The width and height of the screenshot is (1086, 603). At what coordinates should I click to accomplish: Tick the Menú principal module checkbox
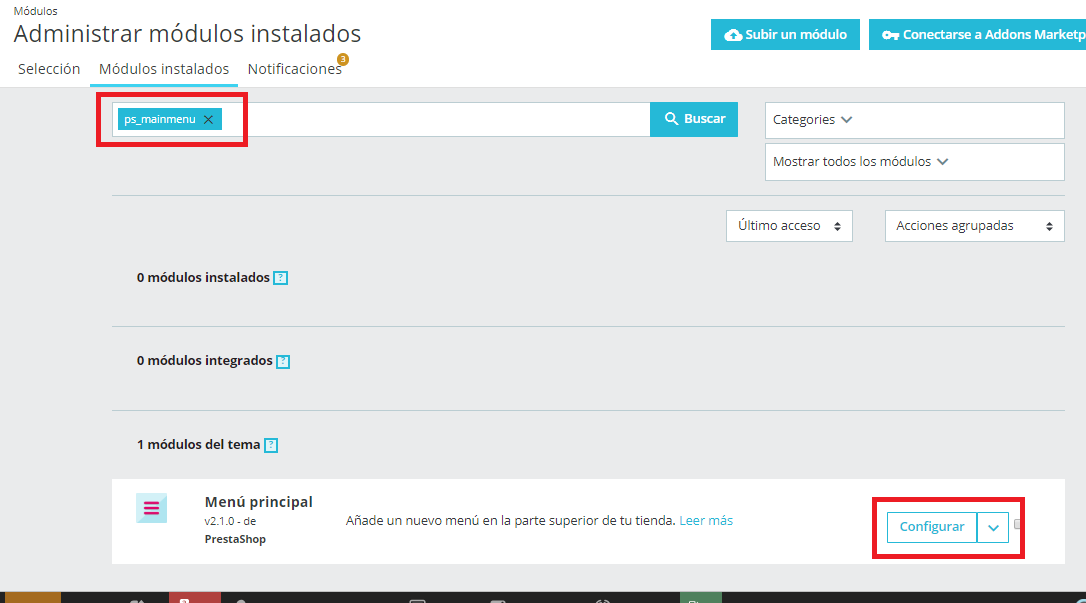coord(1017,524)
